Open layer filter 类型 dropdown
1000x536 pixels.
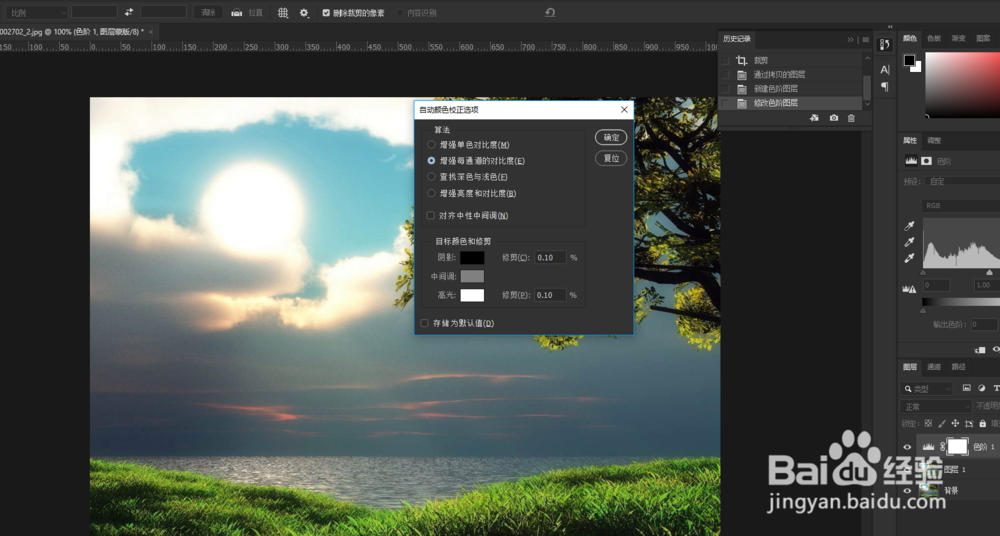pos(927,389)
